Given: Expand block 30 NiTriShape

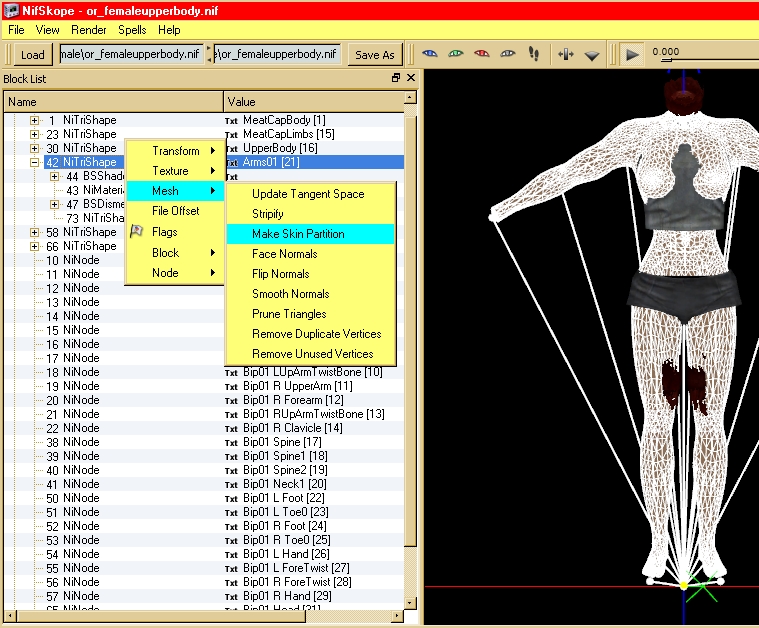Looking at the screenshot, I should click(x=34, y=148).
